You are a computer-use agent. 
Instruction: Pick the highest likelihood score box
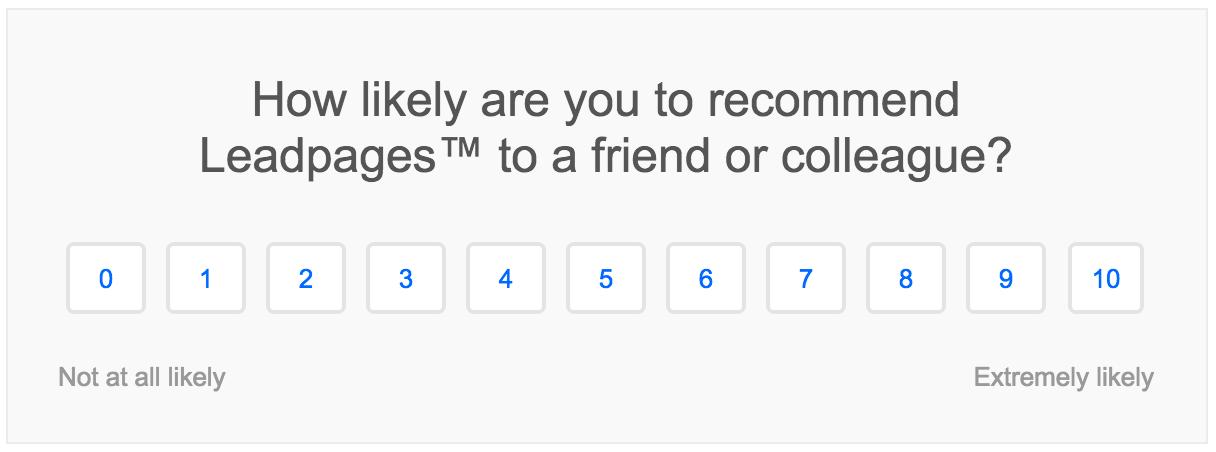coord(1106,278)
